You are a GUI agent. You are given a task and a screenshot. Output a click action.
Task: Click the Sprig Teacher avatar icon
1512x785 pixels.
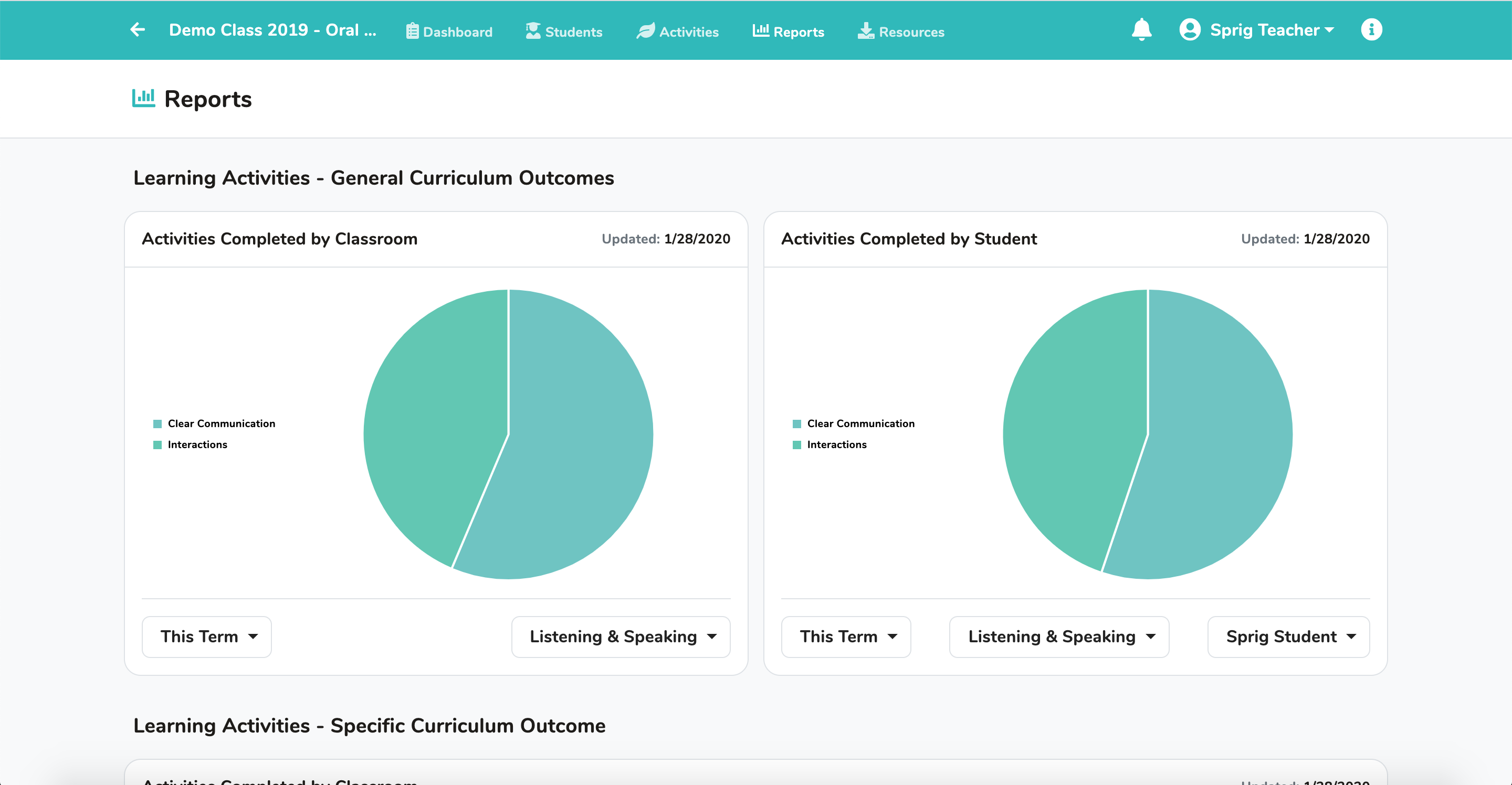[x=1190, y=29]
